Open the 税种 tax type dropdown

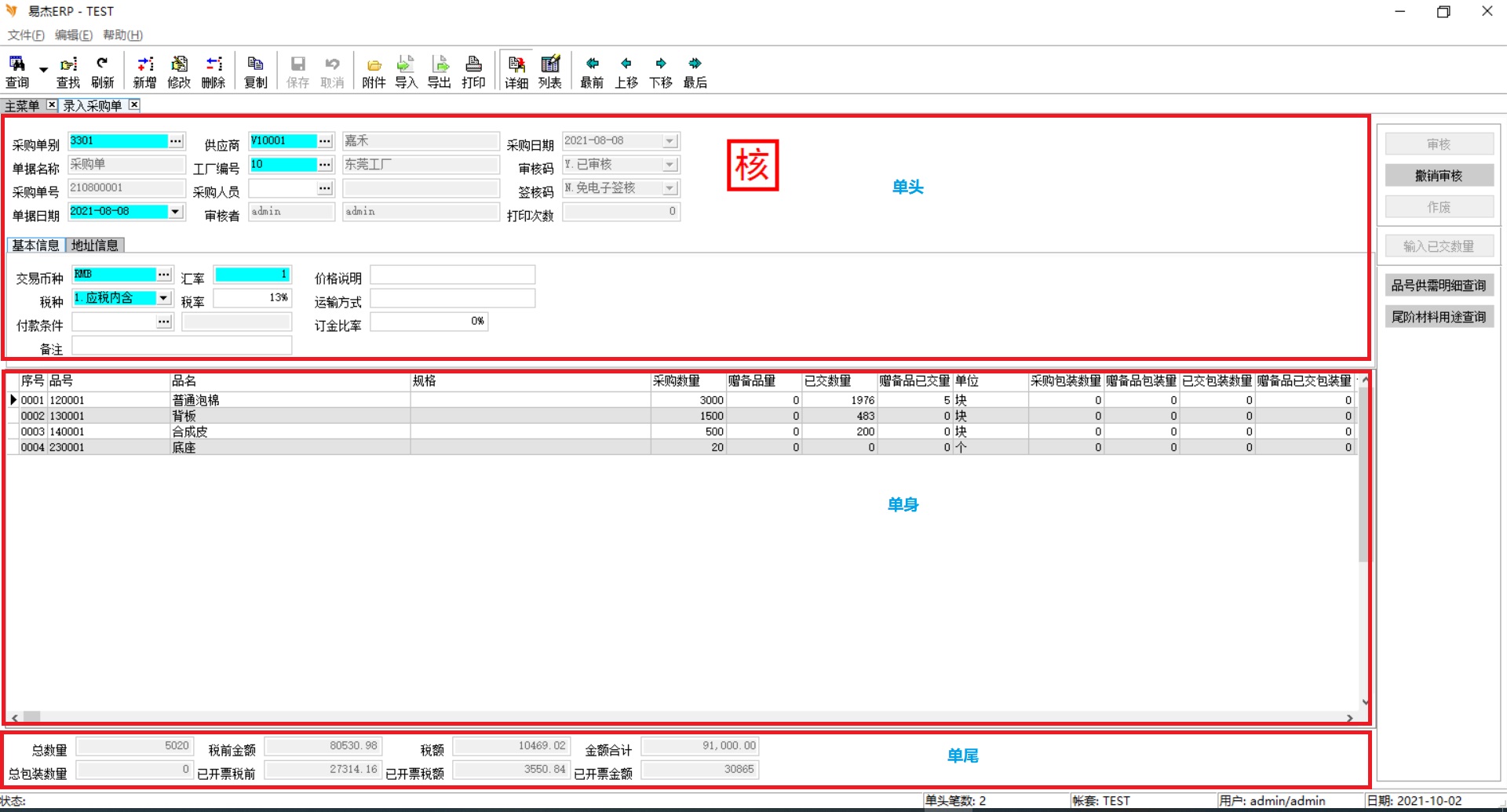pyautogui.click(x=163, y=298)
